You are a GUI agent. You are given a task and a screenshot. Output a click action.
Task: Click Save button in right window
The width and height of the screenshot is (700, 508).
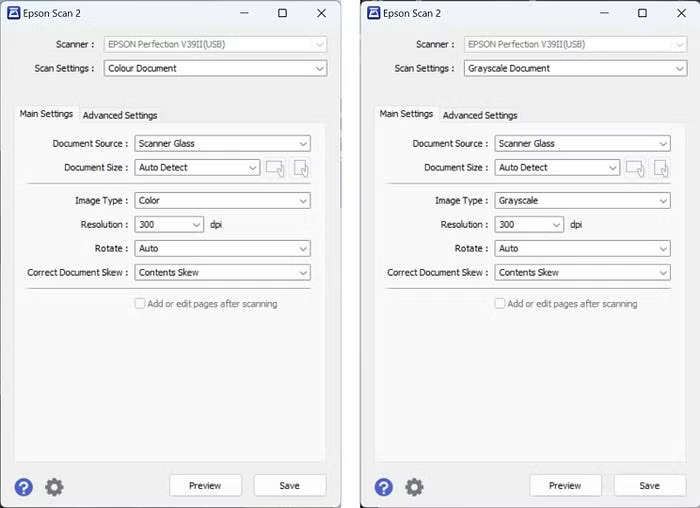[x=650, y=486]
